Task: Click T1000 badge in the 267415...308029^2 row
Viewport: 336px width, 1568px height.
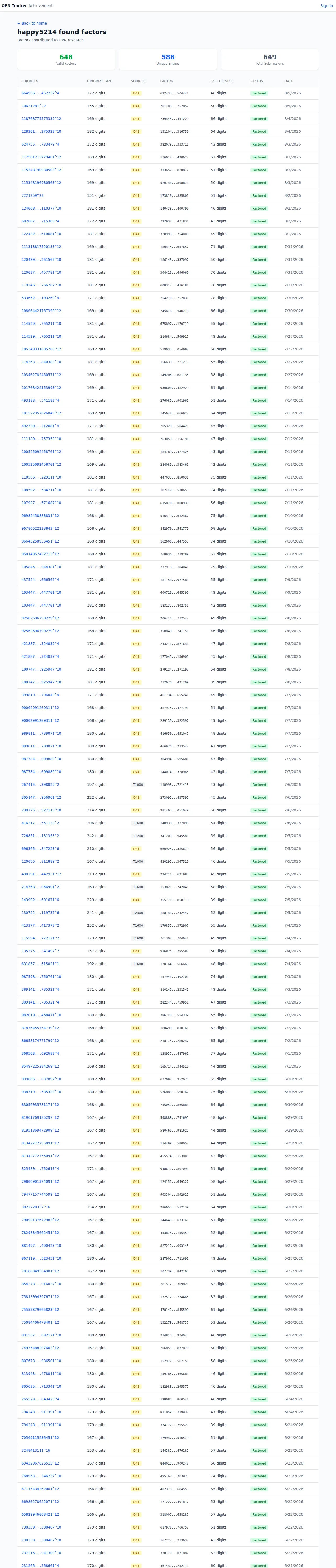Action: point(138,785)
